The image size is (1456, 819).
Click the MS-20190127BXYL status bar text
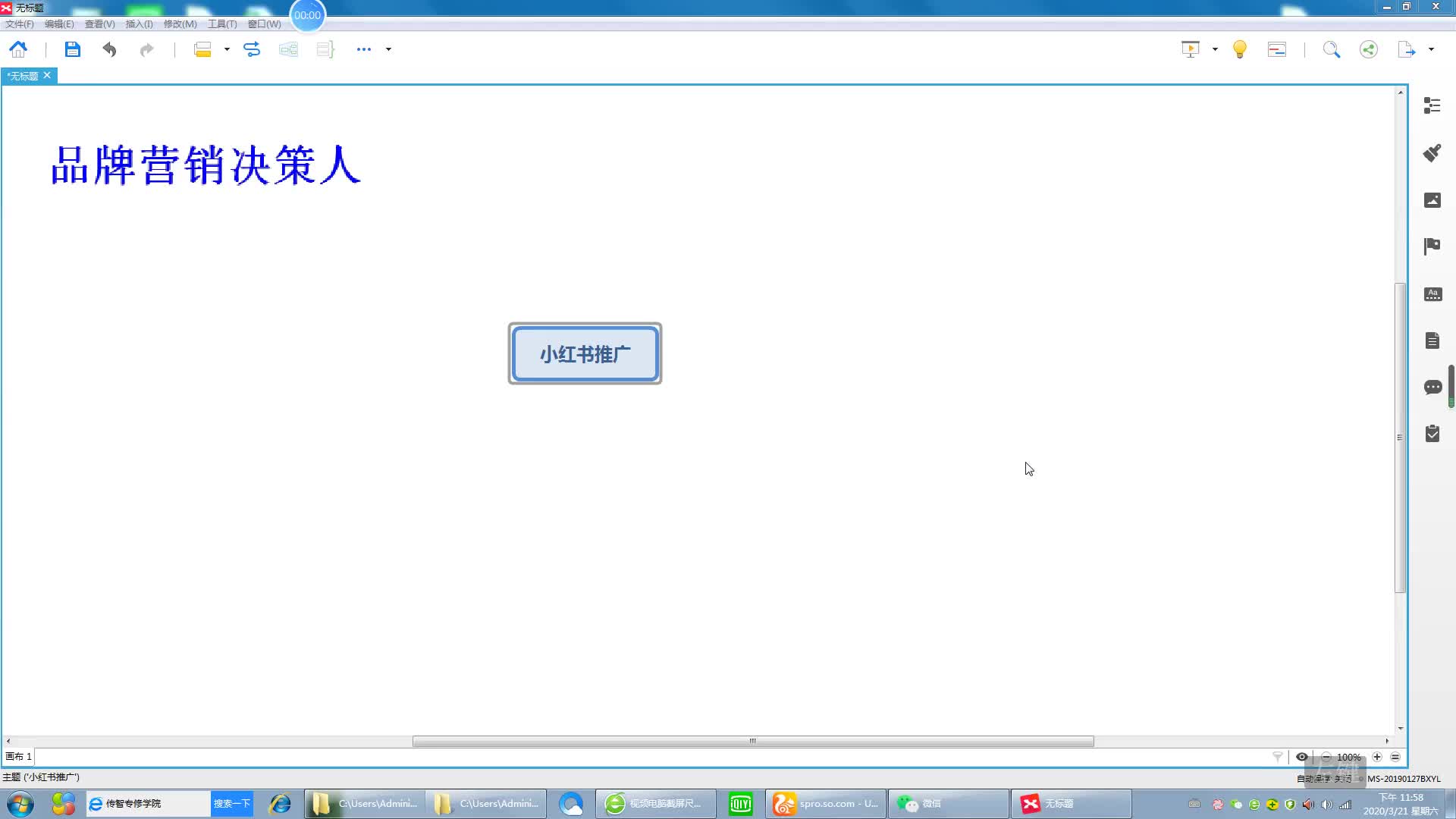pos(1404,778)
